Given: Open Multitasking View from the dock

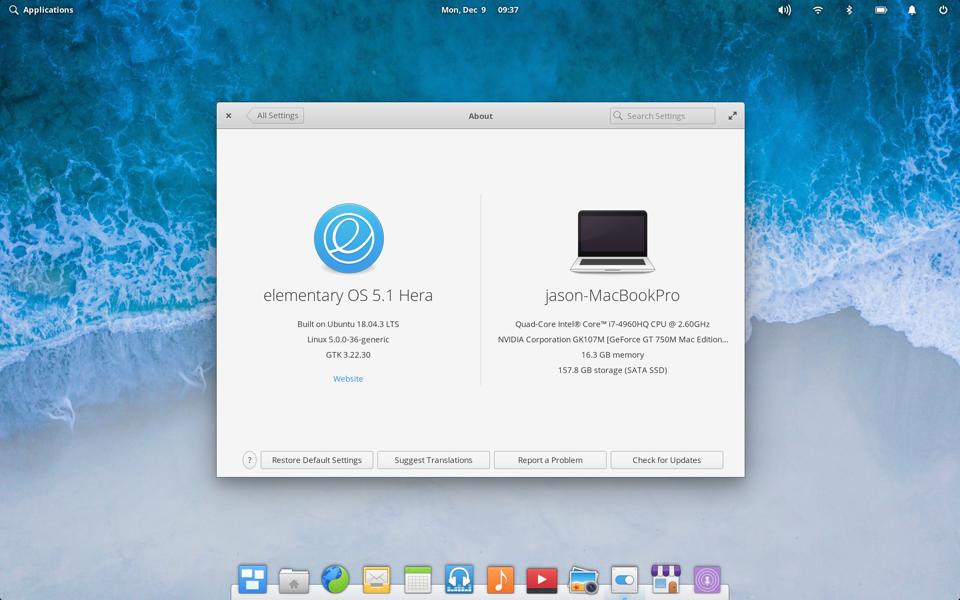Looking at the screenshot, I should coord(252,579).
